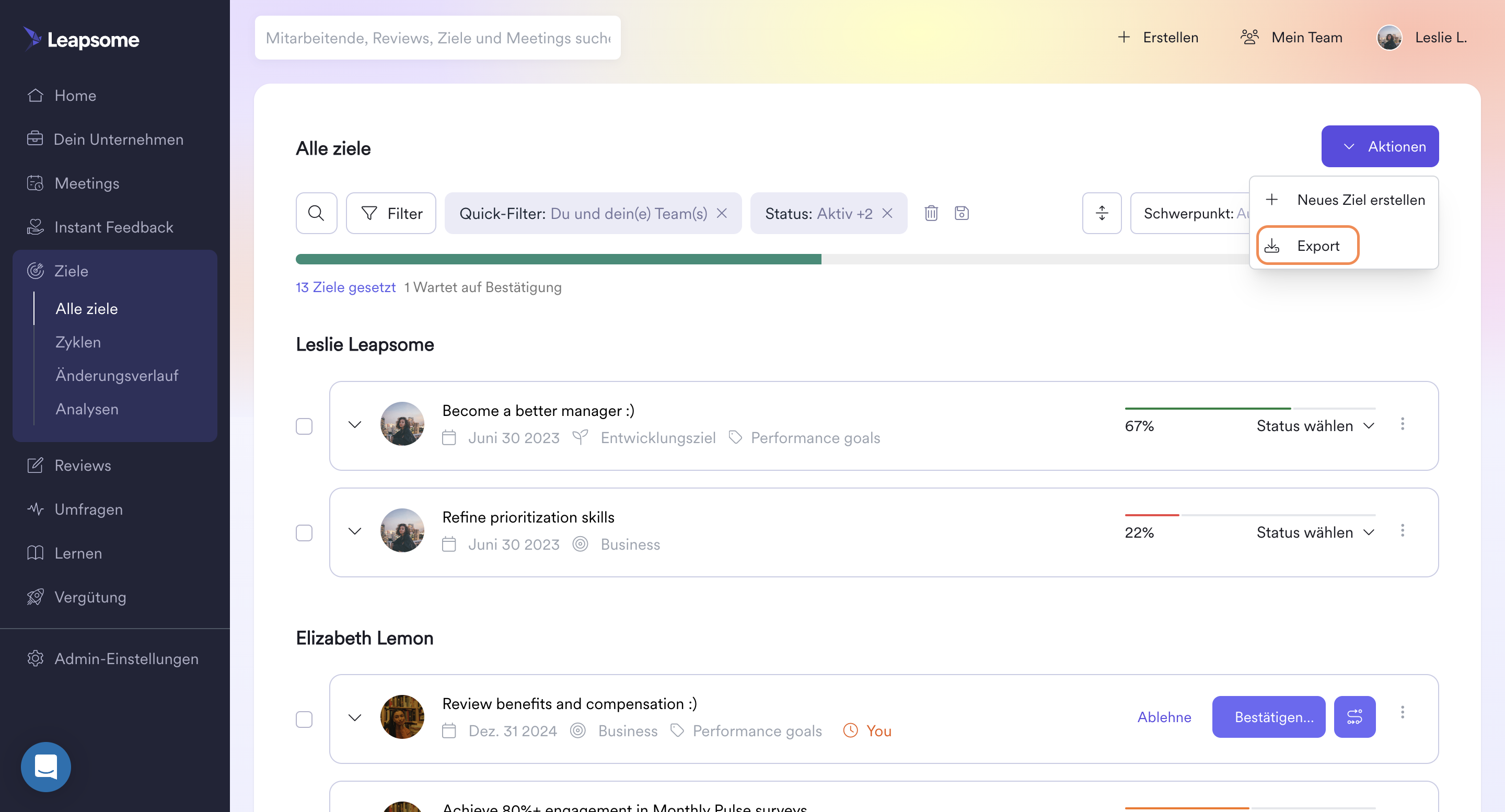Open more options for Become a better manager

[x=1402, y=424]
